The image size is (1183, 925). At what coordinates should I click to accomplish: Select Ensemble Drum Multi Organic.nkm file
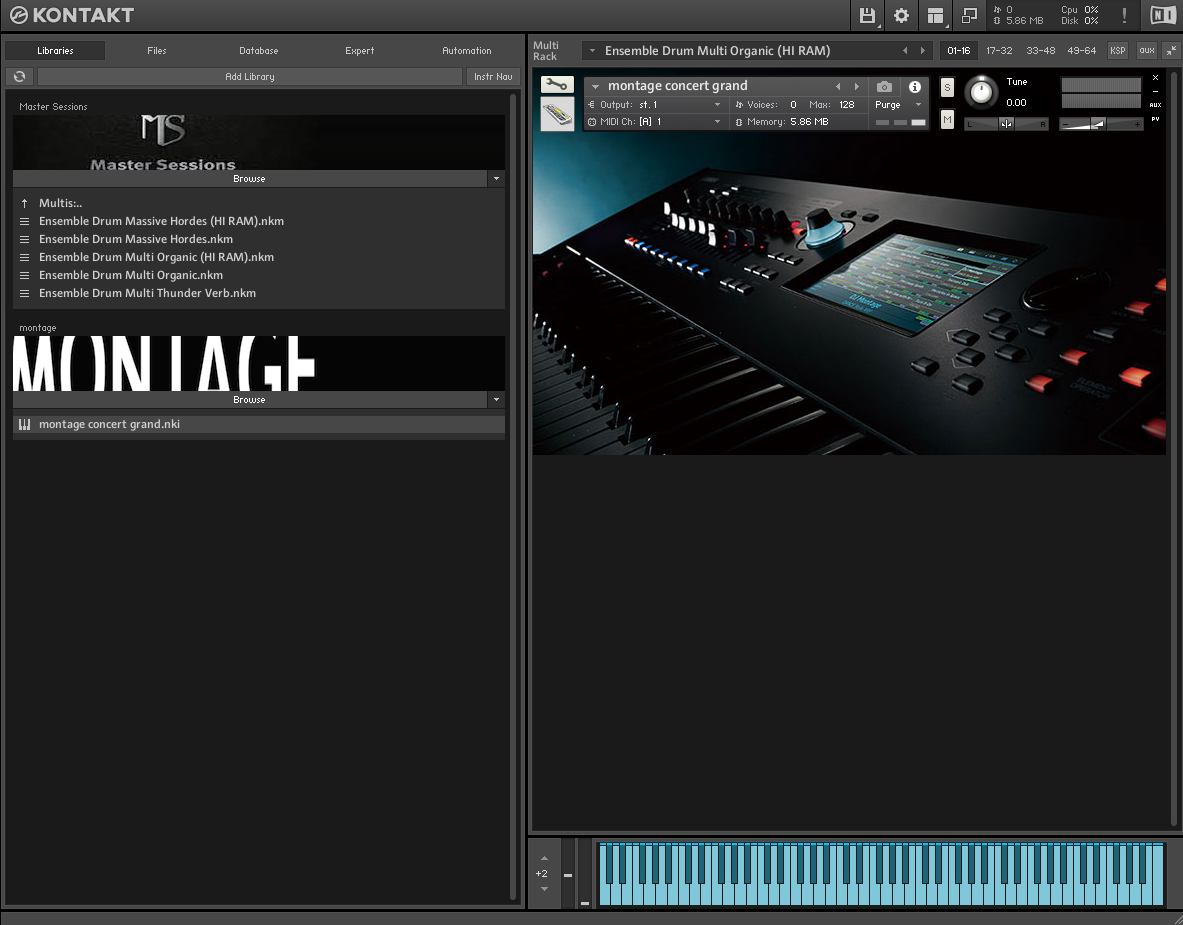(259, 275)
